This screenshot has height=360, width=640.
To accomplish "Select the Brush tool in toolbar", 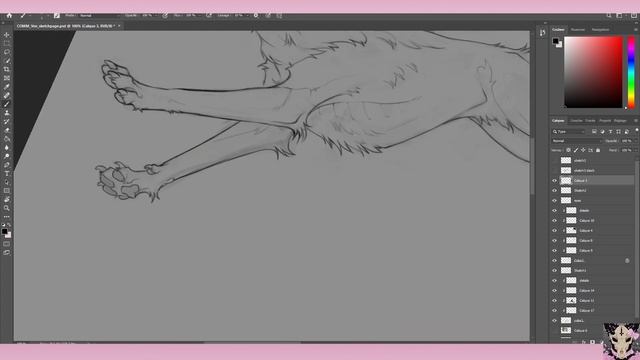I will pyautogui.click(x=7, y=104).
